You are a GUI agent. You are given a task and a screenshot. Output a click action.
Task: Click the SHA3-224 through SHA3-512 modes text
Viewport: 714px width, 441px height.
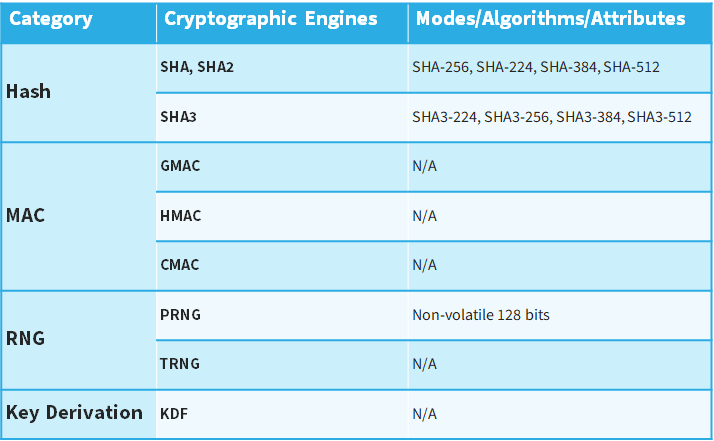(552, 117)
